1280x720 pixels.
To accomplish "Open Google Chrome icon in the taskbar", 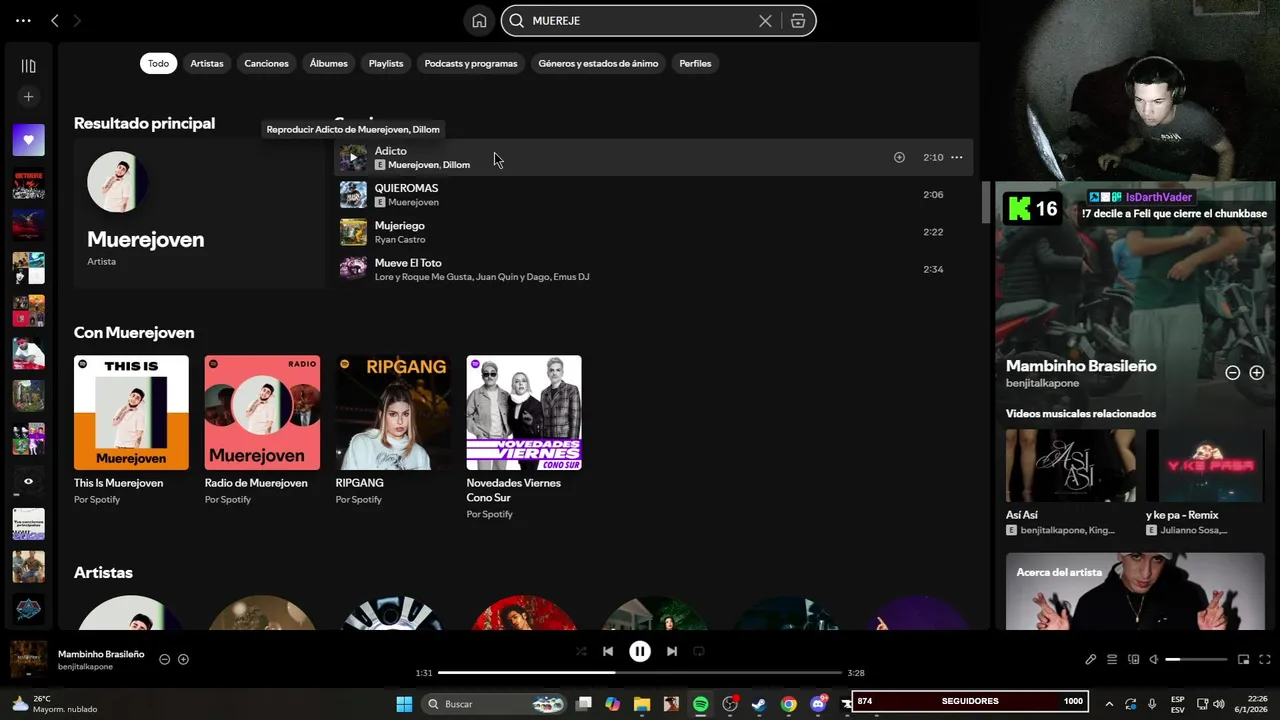I will point(789,704).
